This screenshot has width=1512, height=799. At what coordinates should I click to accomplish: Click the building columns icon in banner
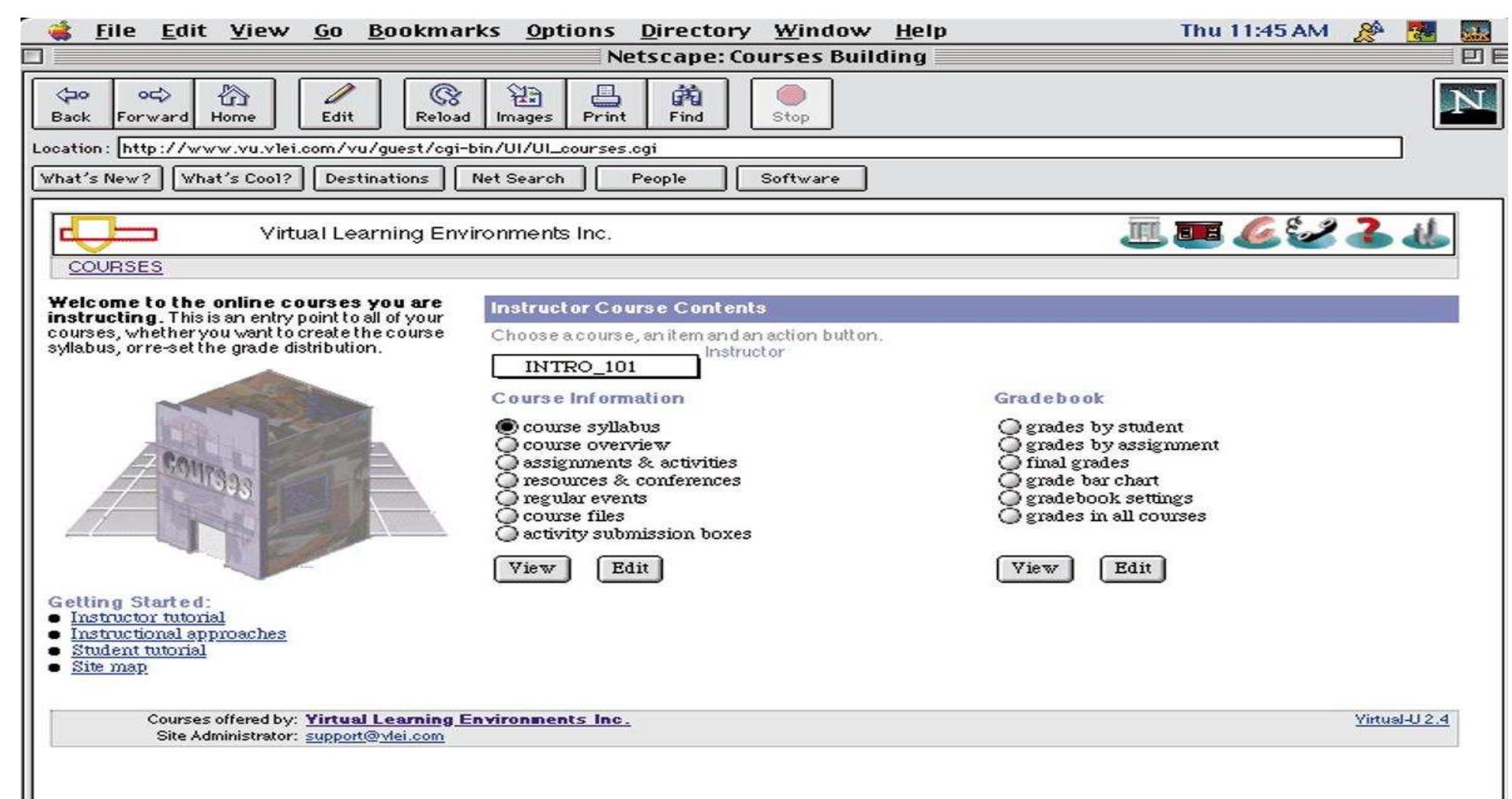[x=1143, y=233]
